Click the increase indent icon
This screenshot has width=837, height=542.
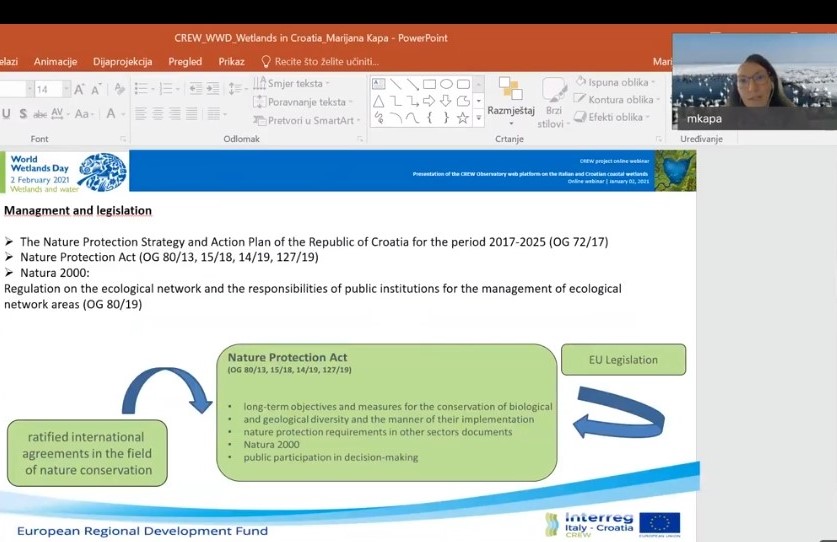[212, 89]
